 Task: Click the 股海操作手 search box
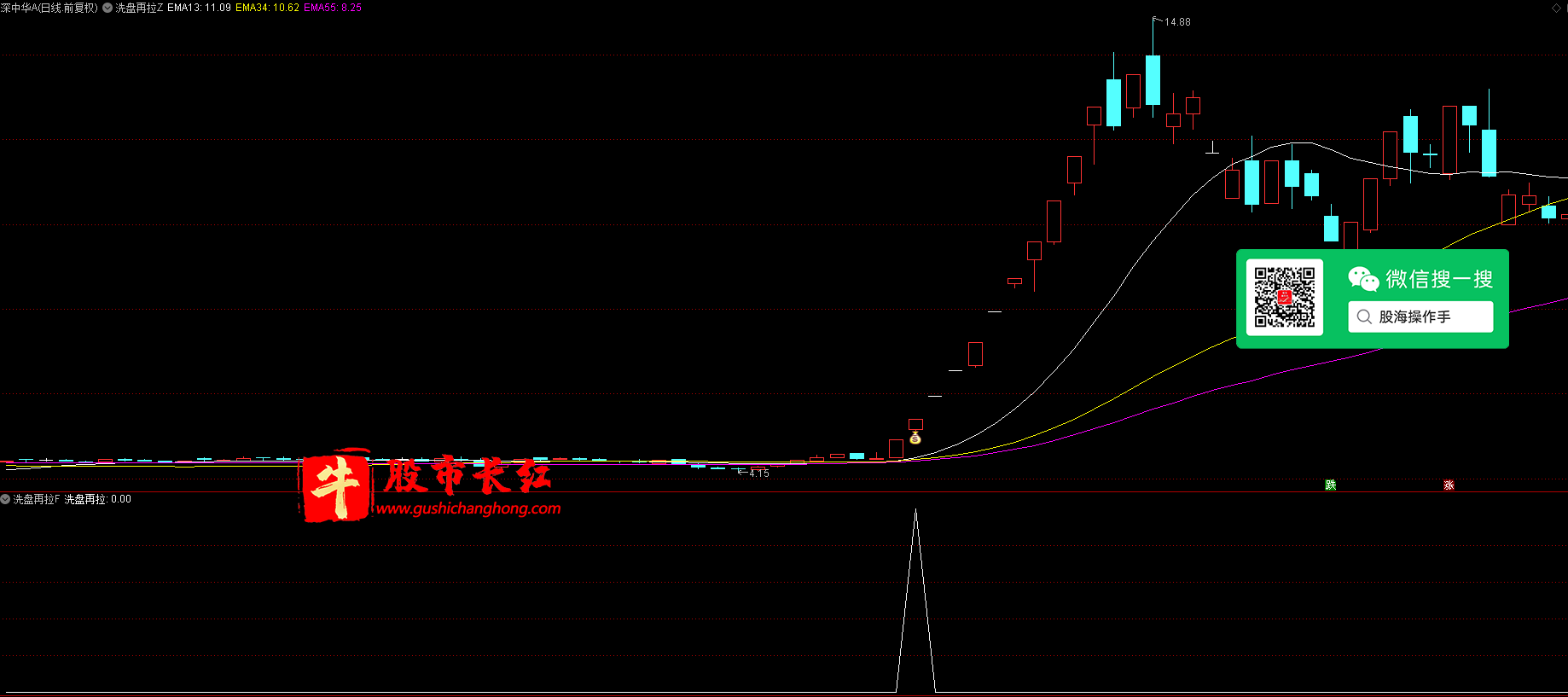click(x=1420, y=317)
